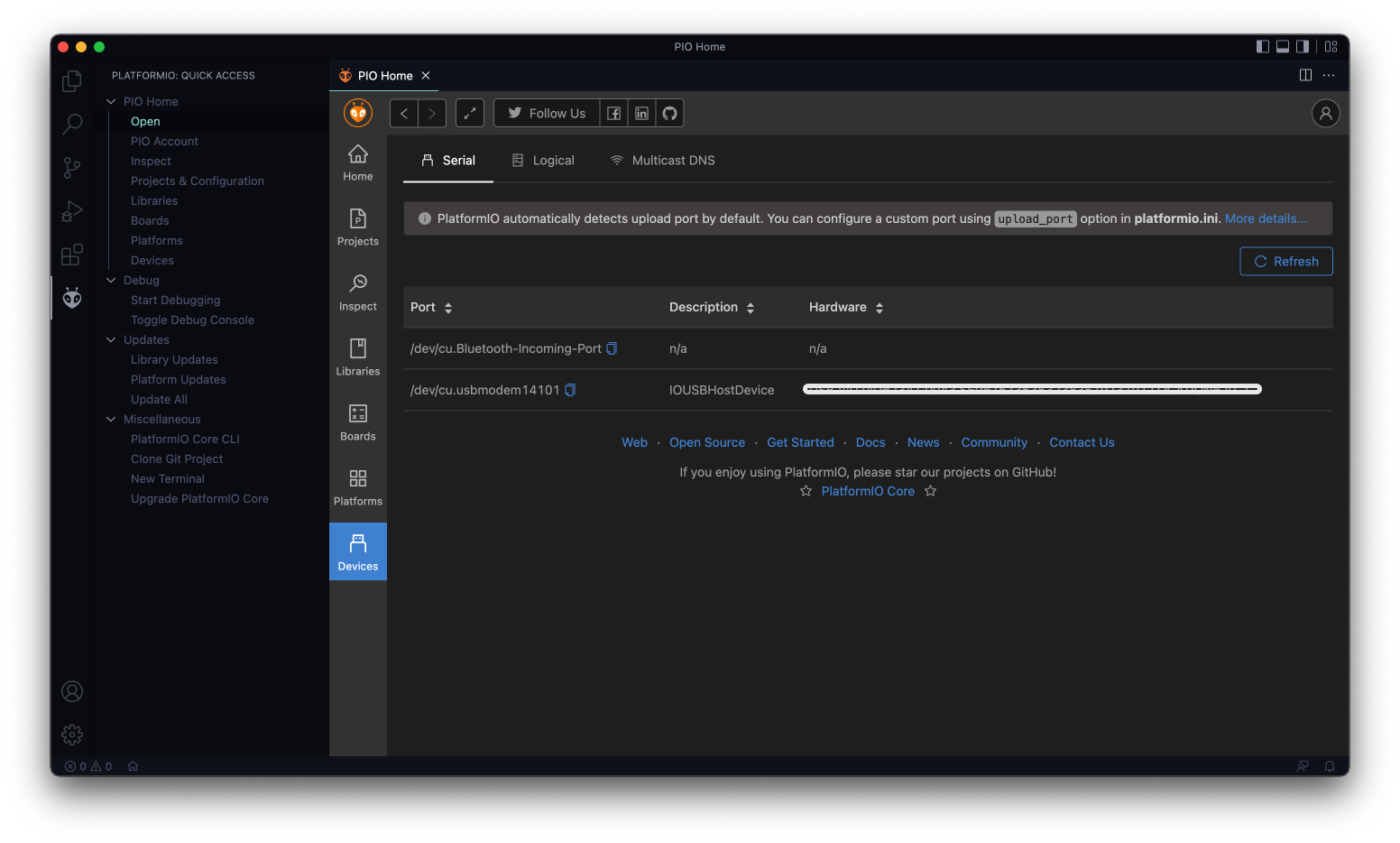The image size is (1400, 843).
Task: Open the Community footer link
Action: pyautogui.click(x=994, y=442)
